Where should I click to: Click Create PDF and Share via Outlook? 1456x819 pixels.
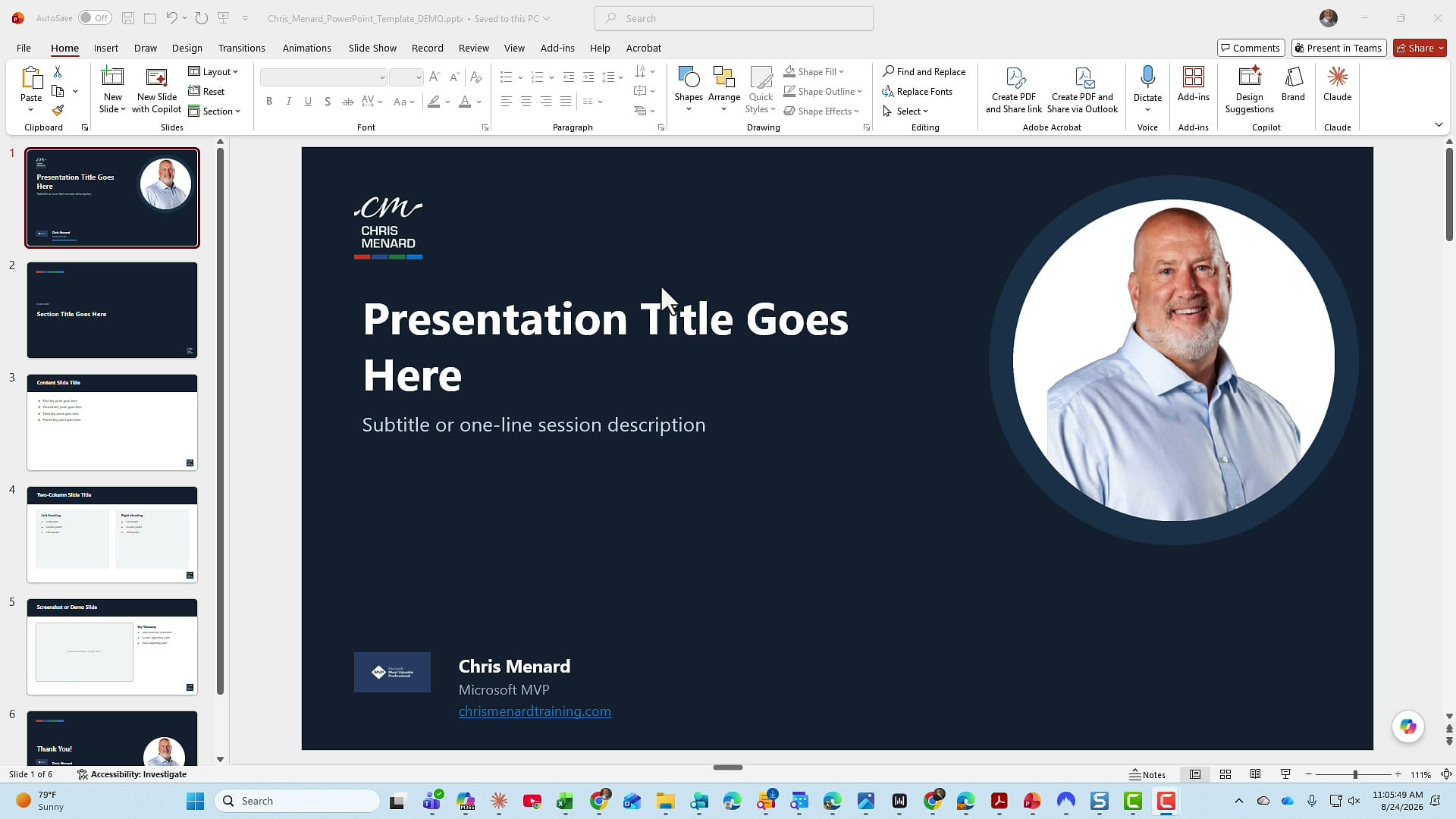point(1082,89)
